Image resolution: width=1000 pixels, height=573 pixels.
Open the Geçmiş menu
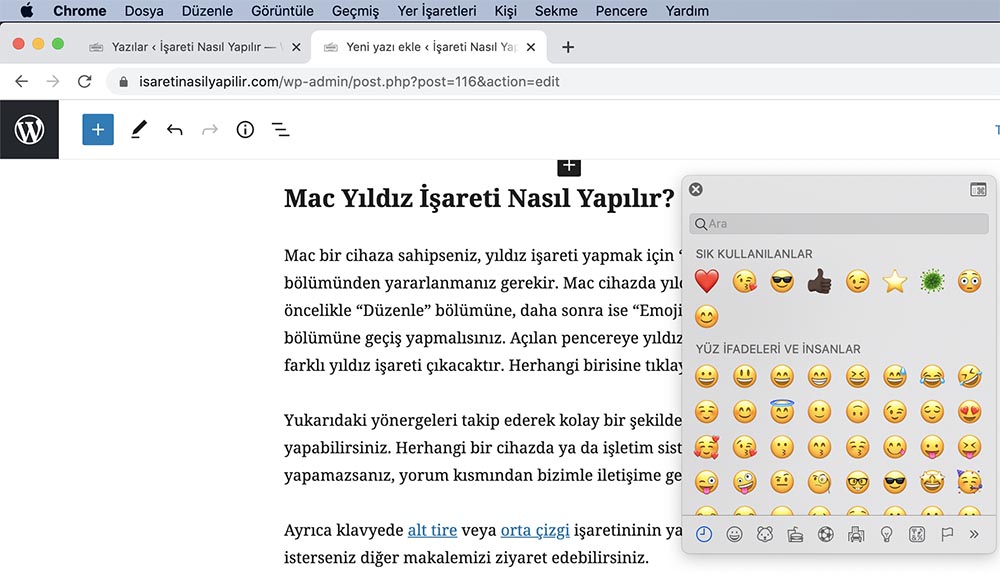click(x=355, y=11)
